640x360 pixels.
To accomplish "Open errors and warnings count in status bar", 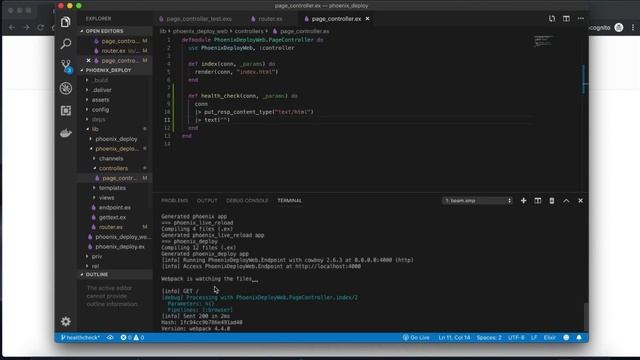I will click(132, 338).
